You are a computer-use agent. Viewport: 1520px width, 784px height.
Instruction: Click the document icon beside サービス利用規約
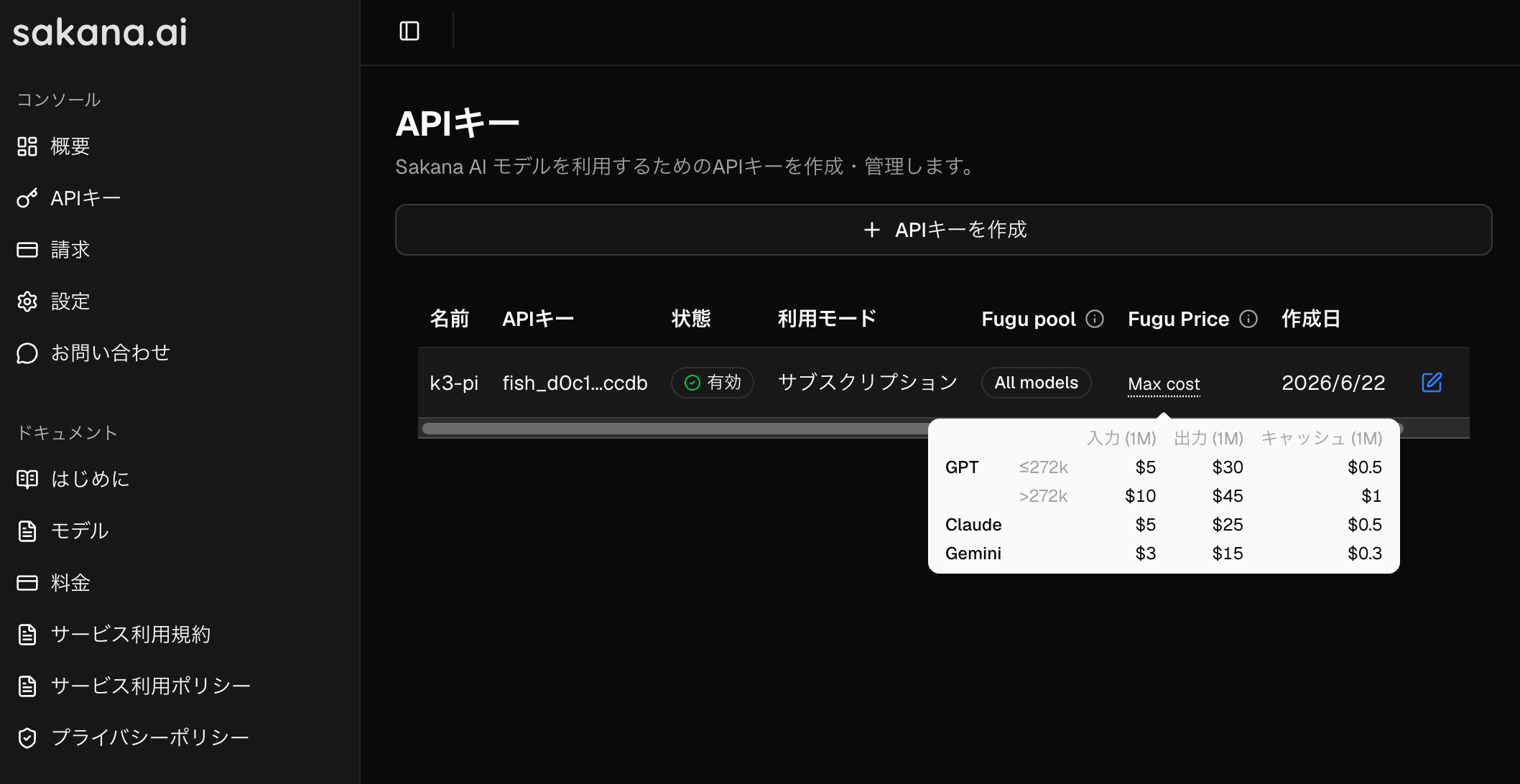[27, 635]
